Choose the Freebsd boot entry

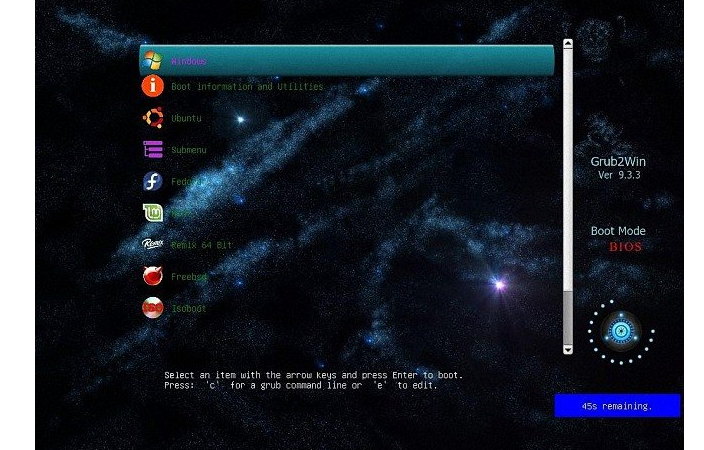point(189,277)
